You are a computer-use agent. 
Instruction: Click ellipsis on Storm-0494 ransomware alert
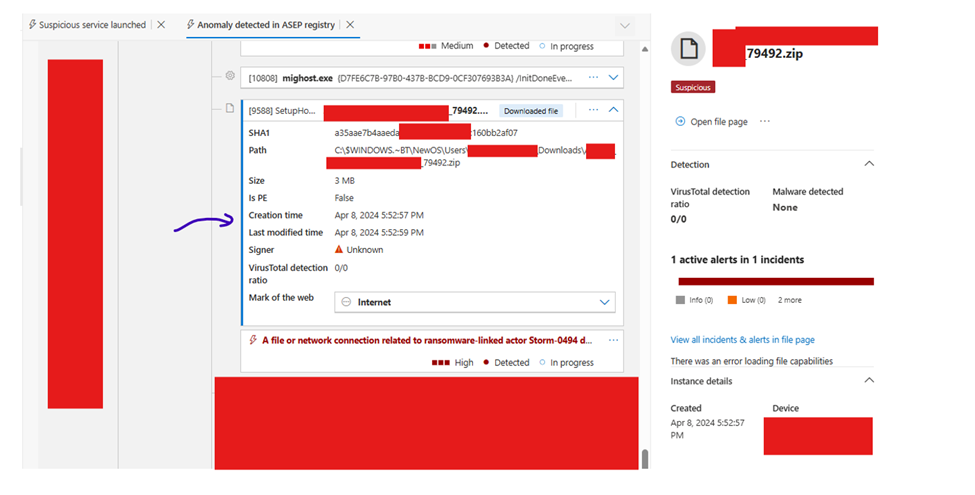tap(613, 340)
